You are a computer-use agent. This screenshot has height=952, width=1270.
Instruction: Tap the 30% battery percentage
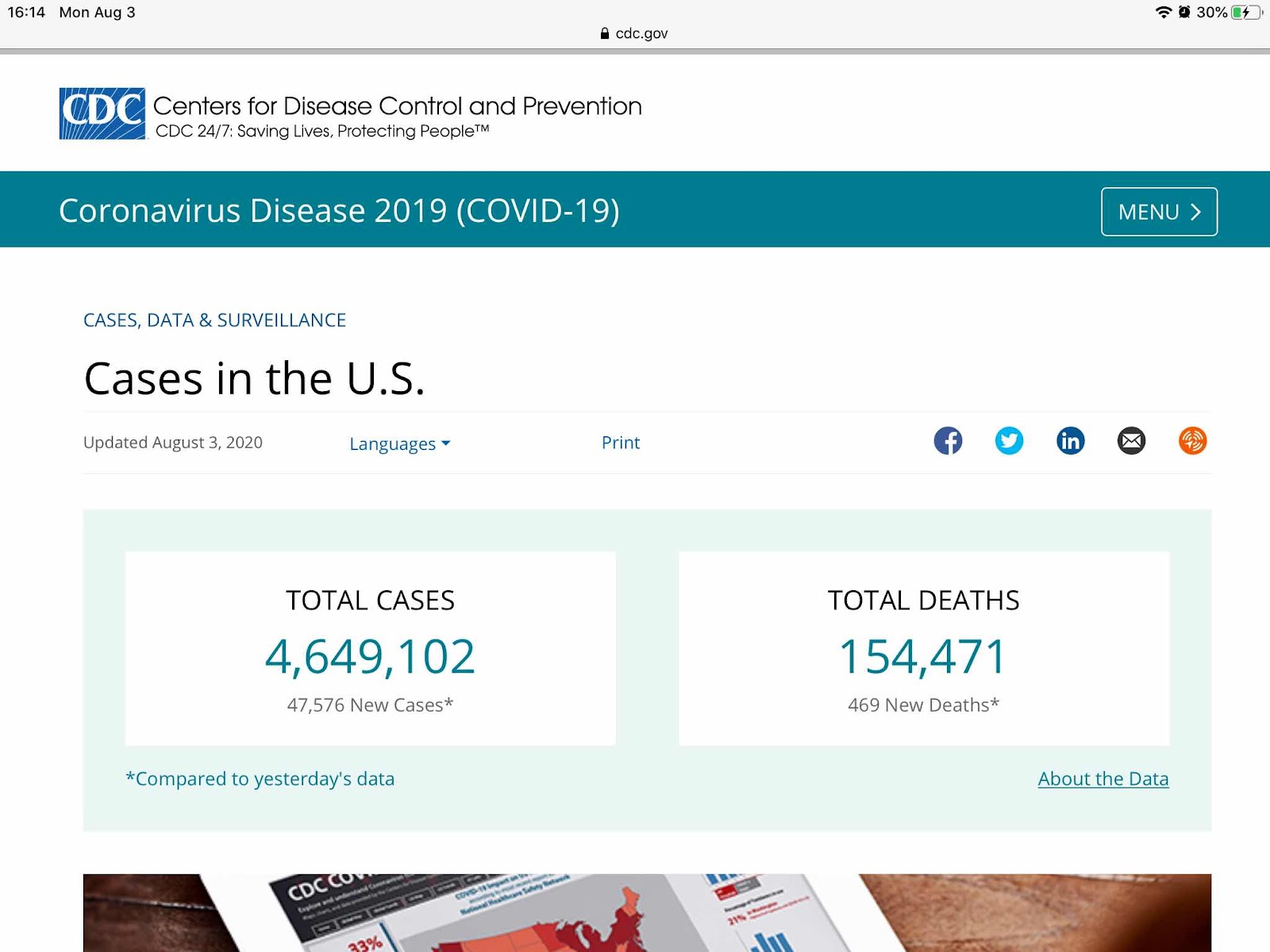1211,12
